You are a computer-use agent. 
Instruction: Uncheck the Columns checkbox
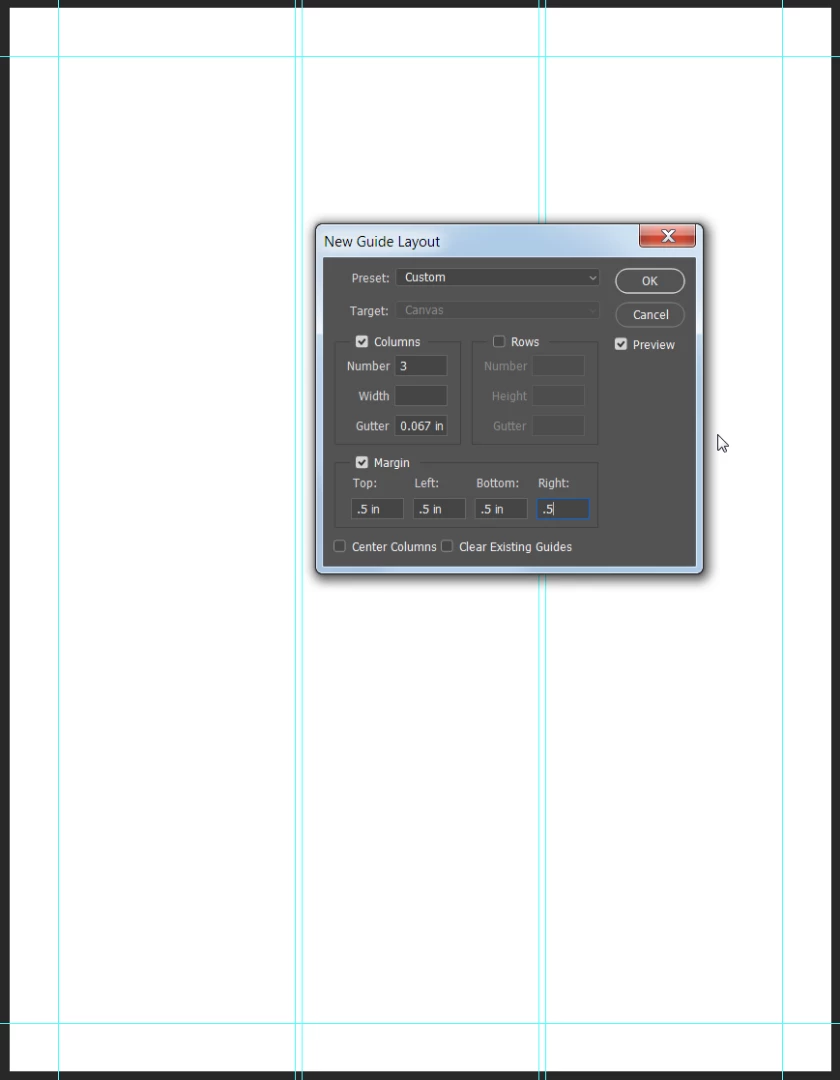361,342
